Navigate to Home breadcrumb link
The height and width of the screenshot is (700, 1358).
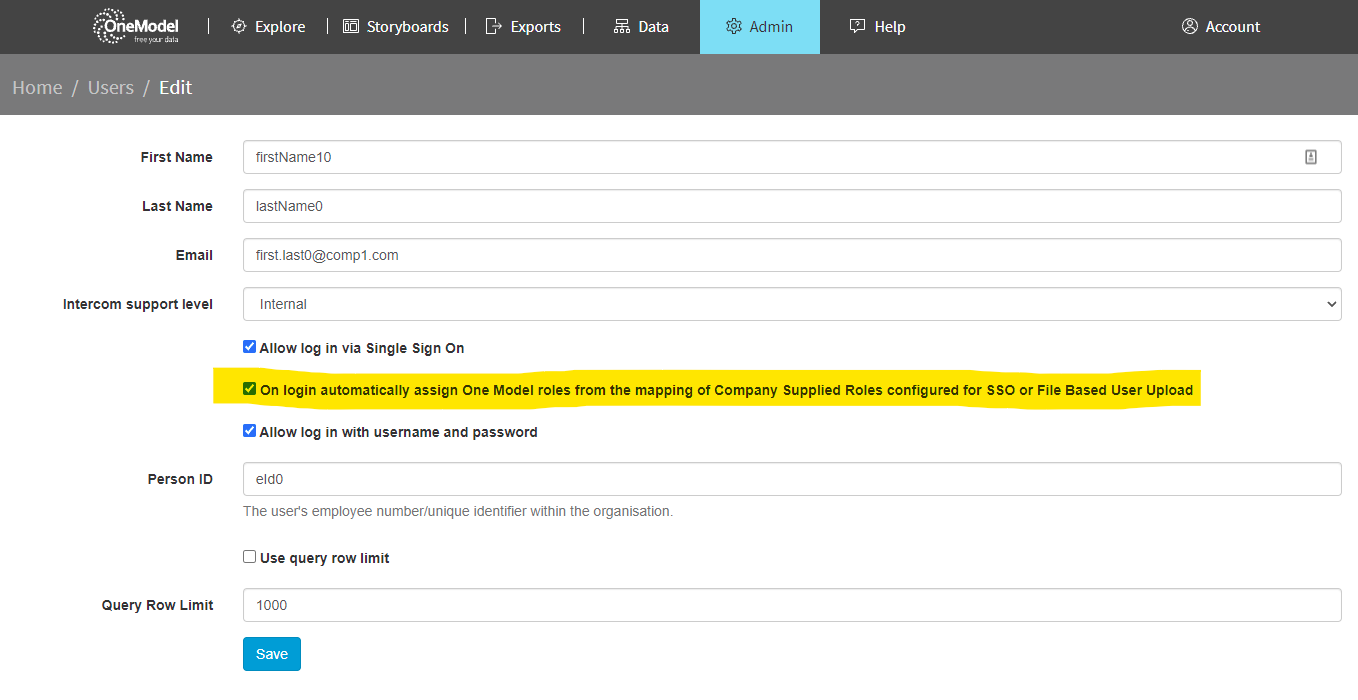tap(37, 88)
